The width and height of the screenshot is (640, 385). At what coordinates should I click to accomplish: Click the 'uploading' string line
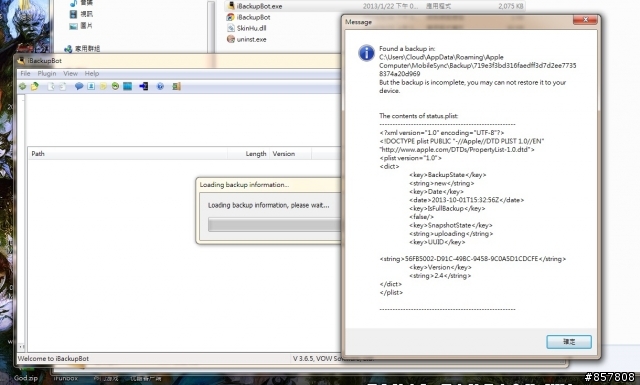click(x=451, y=234)
